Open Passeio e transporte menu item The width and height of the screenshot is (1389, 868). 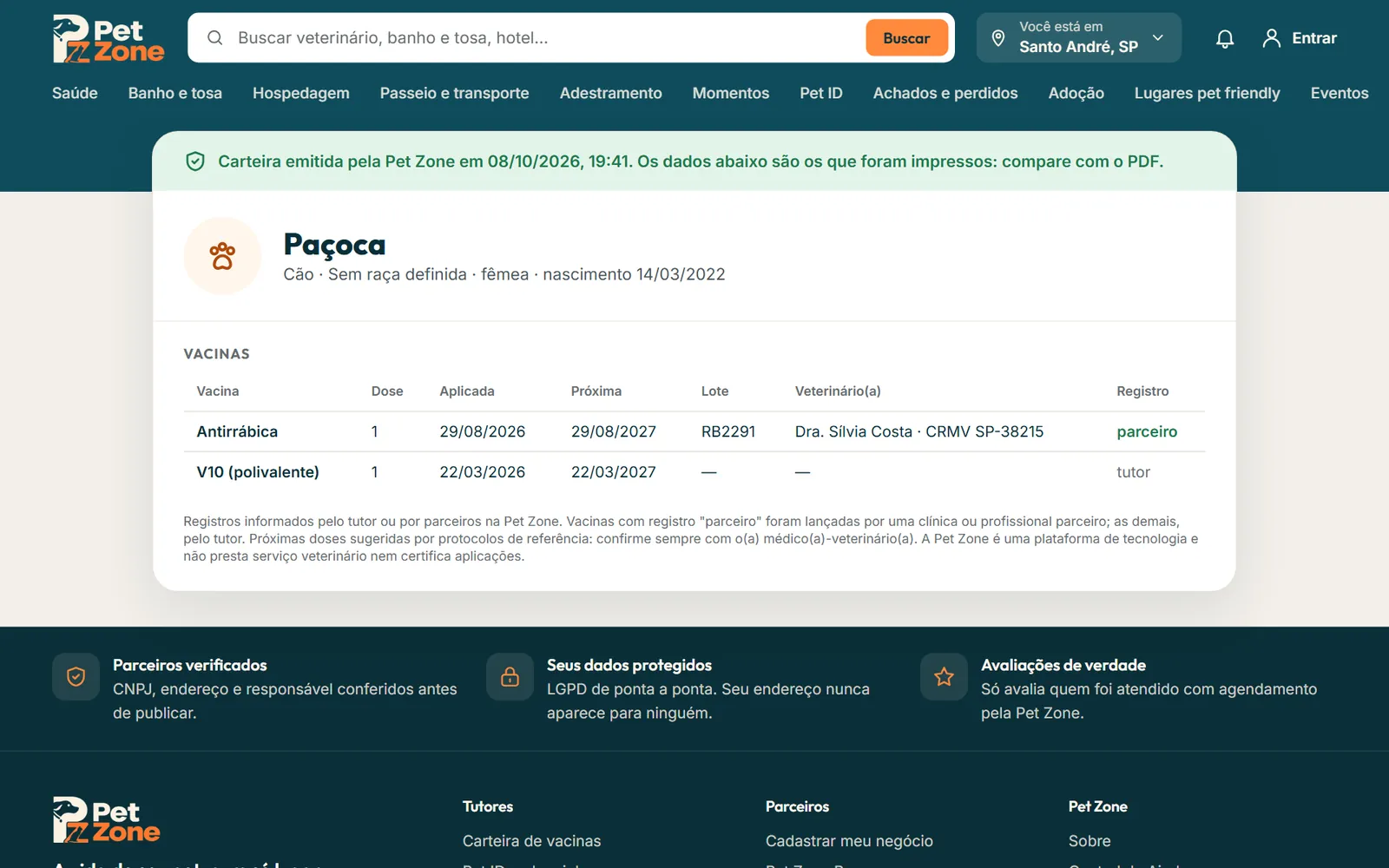[x=454, y=93]
